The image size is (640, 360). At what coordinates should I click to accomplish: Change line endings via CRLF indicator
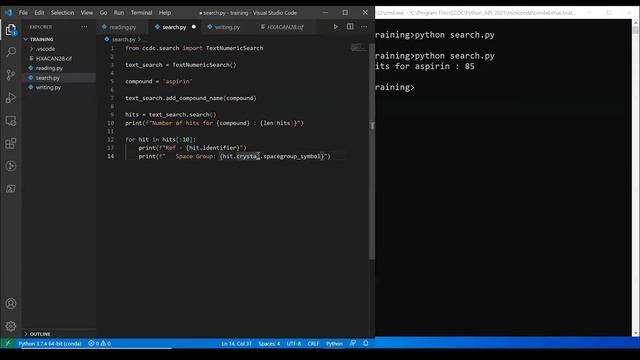pos(313,344)
